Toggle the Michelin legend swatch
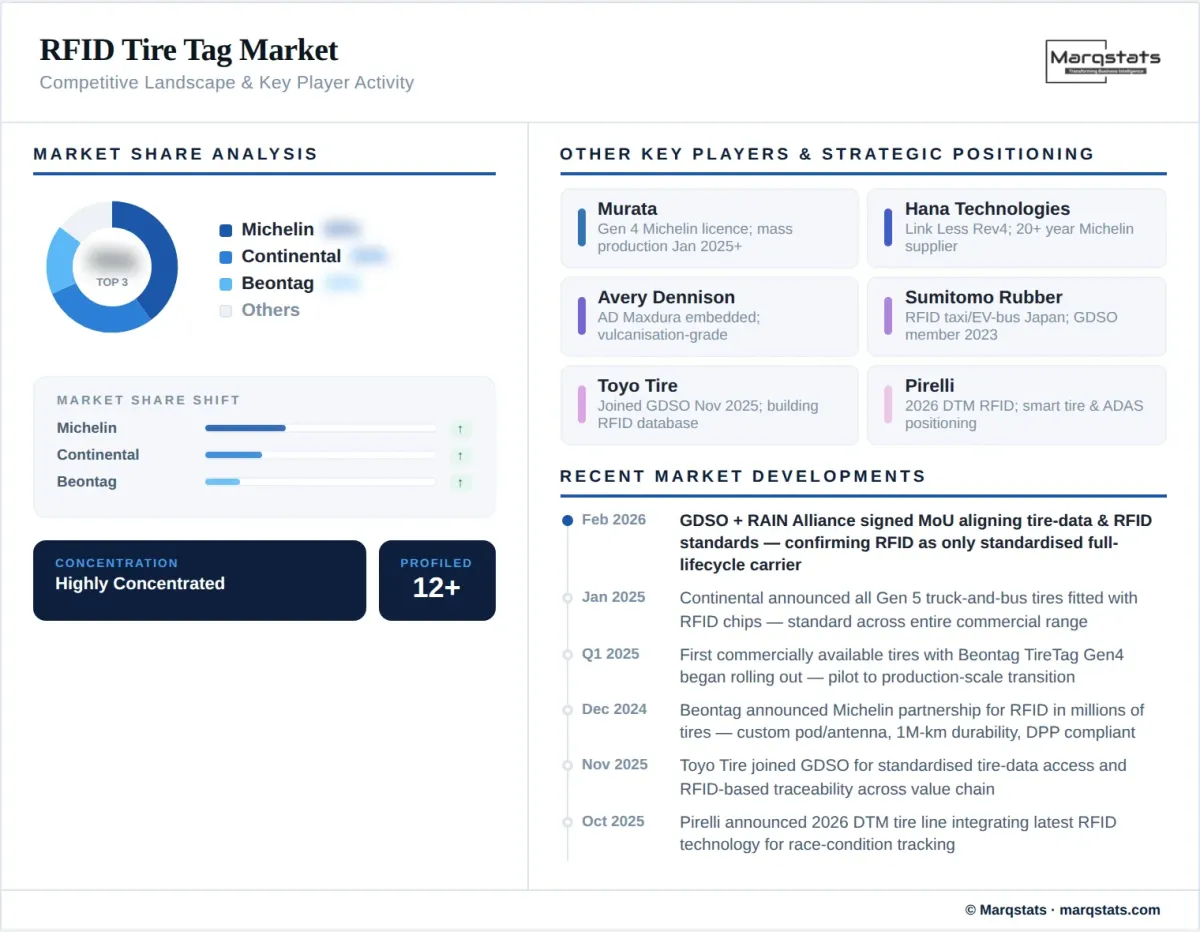Image resolution: width=1200 pixels, height=932 pixels. coord(226,229)
